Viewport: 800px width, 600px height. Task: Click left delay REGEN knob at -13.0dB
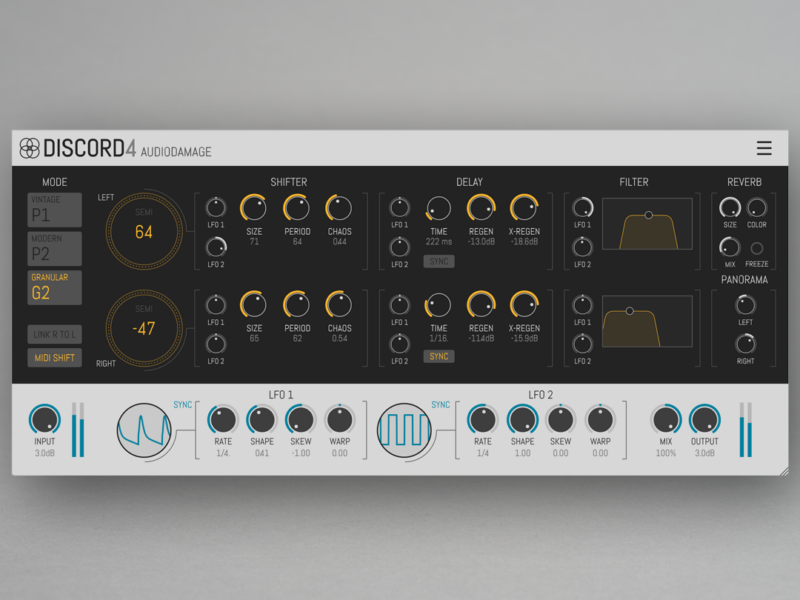coord(481,208)
